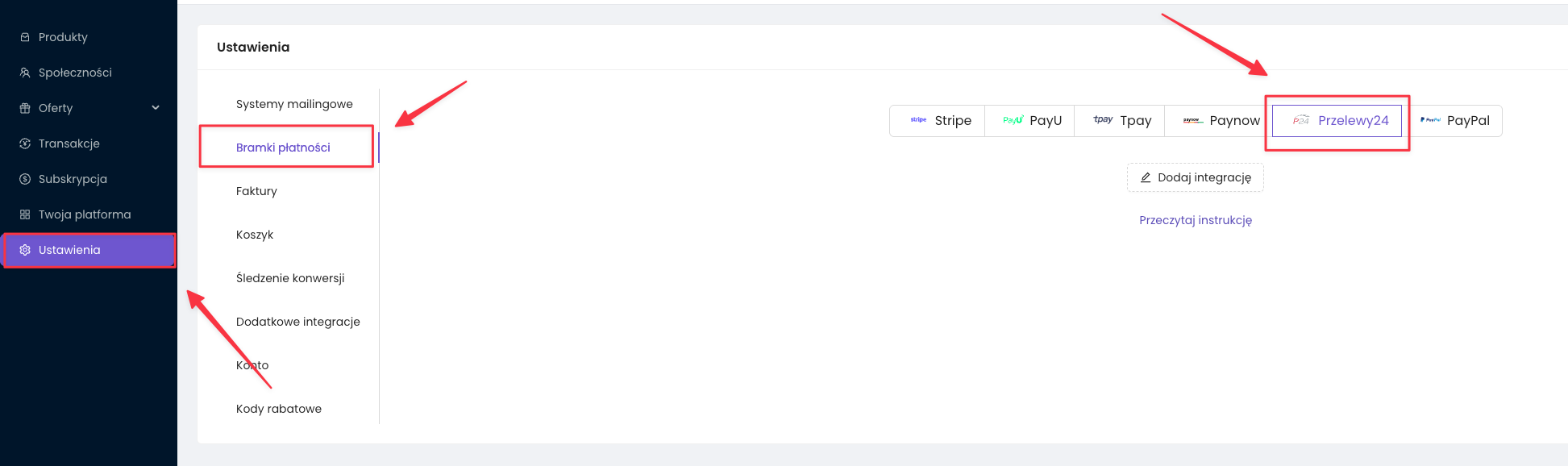Switch to the PayU gateway tab
Image resolution: width=1568 pixels, height=466 pixels.
click(x=1031, y=121)
